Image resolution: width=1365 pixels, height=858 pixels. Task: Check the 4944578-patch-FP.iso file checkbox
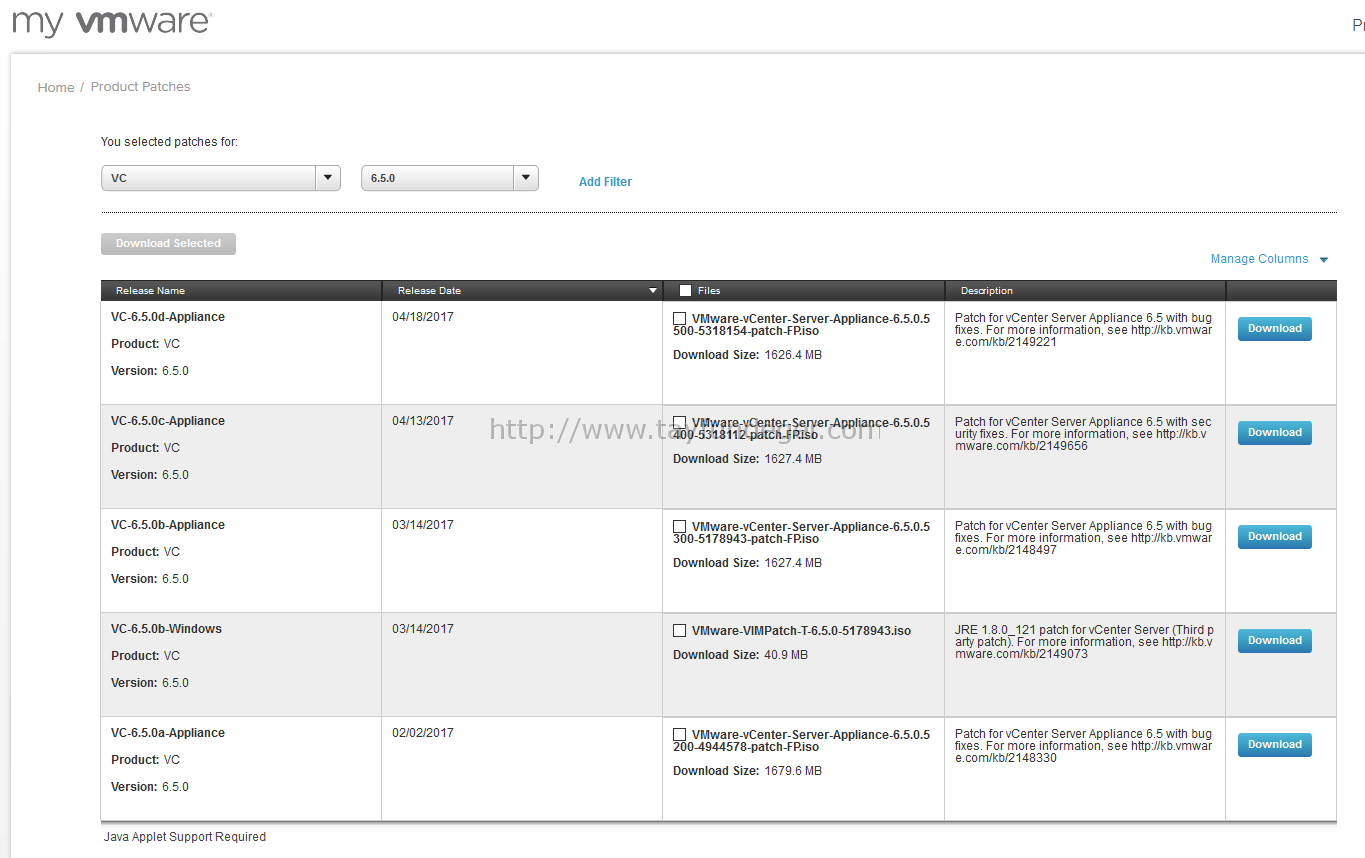click(x=680, y=735)
